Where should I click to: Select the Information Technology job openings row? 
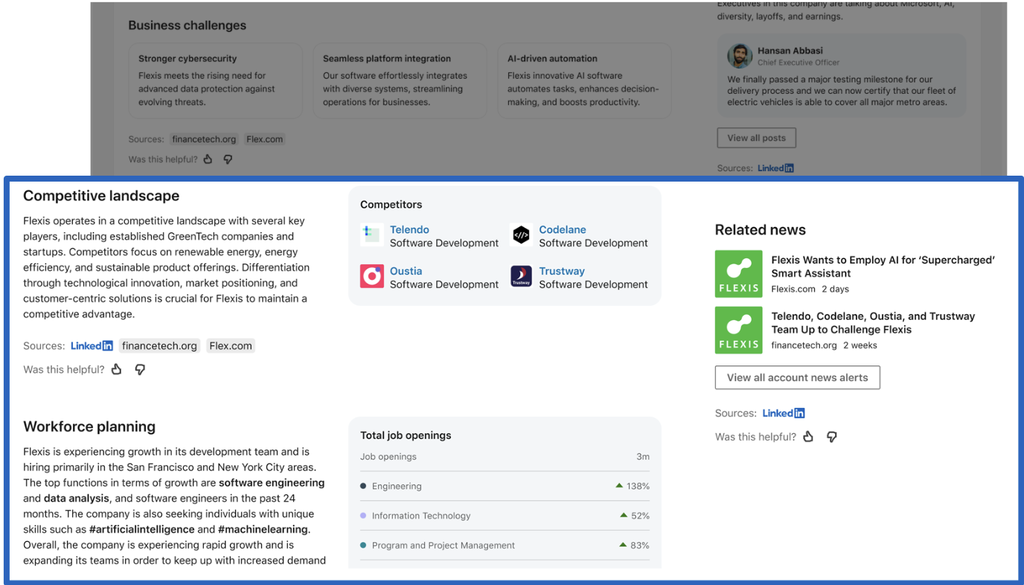(505, 516)
